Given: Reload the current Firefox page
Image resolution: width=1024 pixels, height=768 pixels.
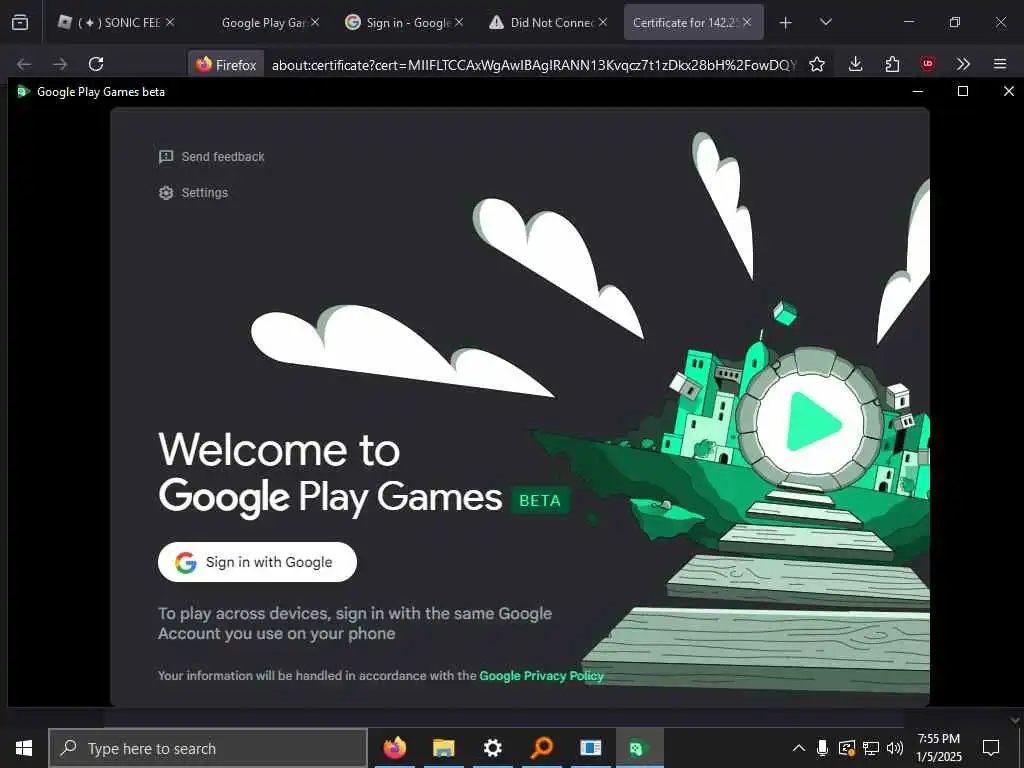Looking at the screenshot, I should (96, 64).
